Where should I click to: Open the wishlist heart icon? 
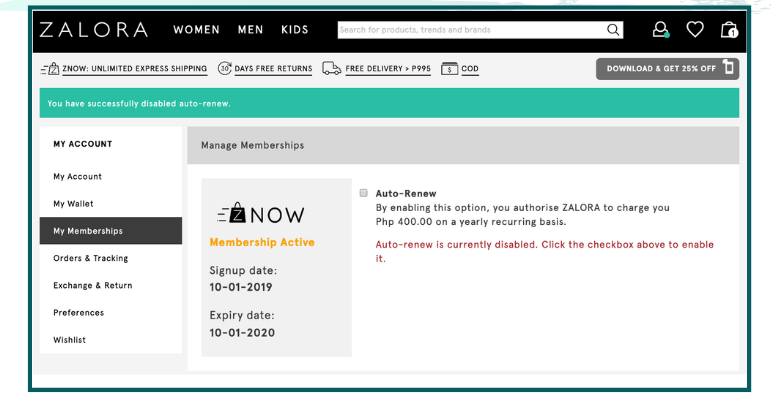tap(695, 29)
